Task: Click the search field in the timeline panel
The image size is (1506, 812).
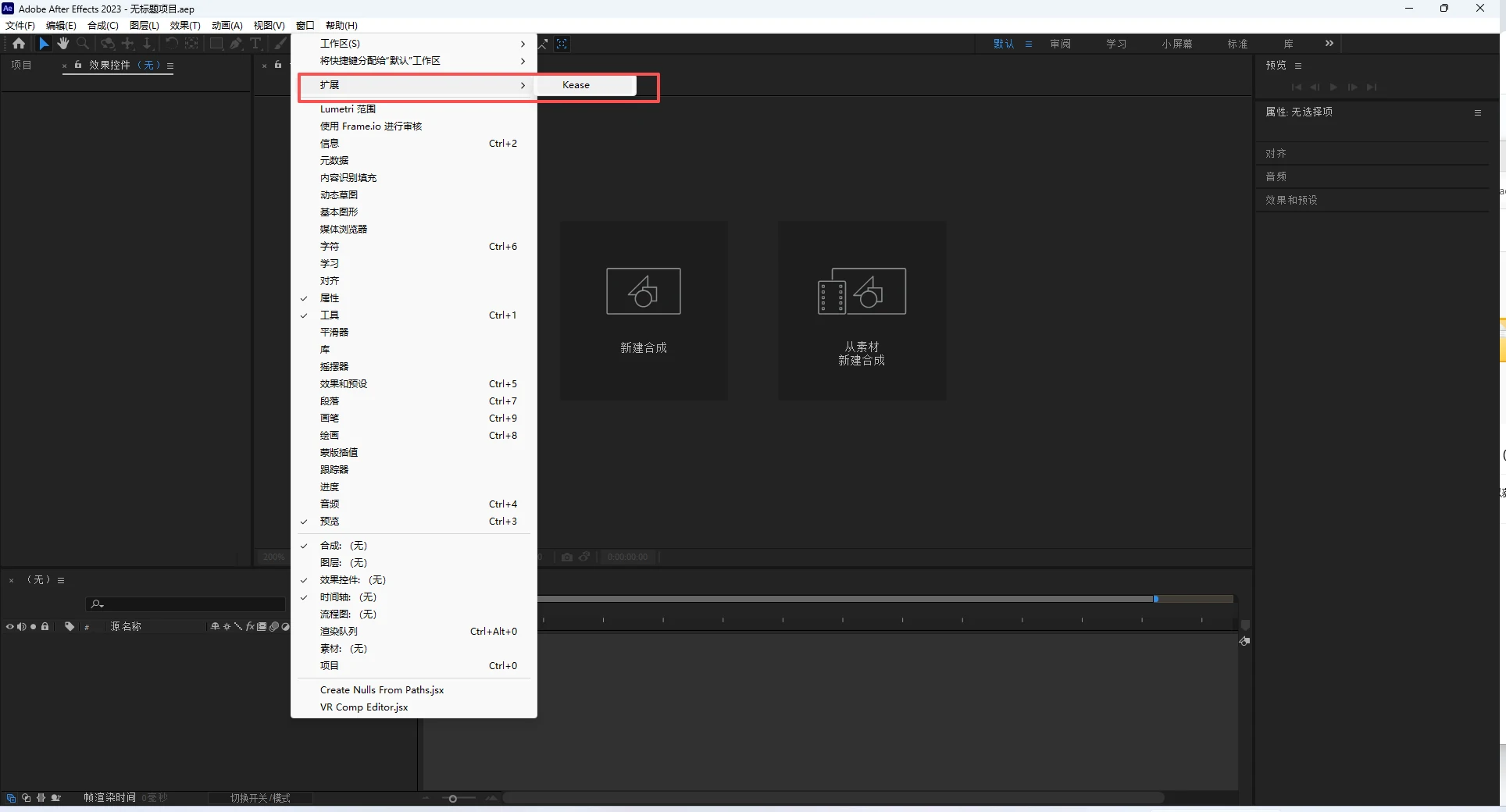Action: point(184,604)
